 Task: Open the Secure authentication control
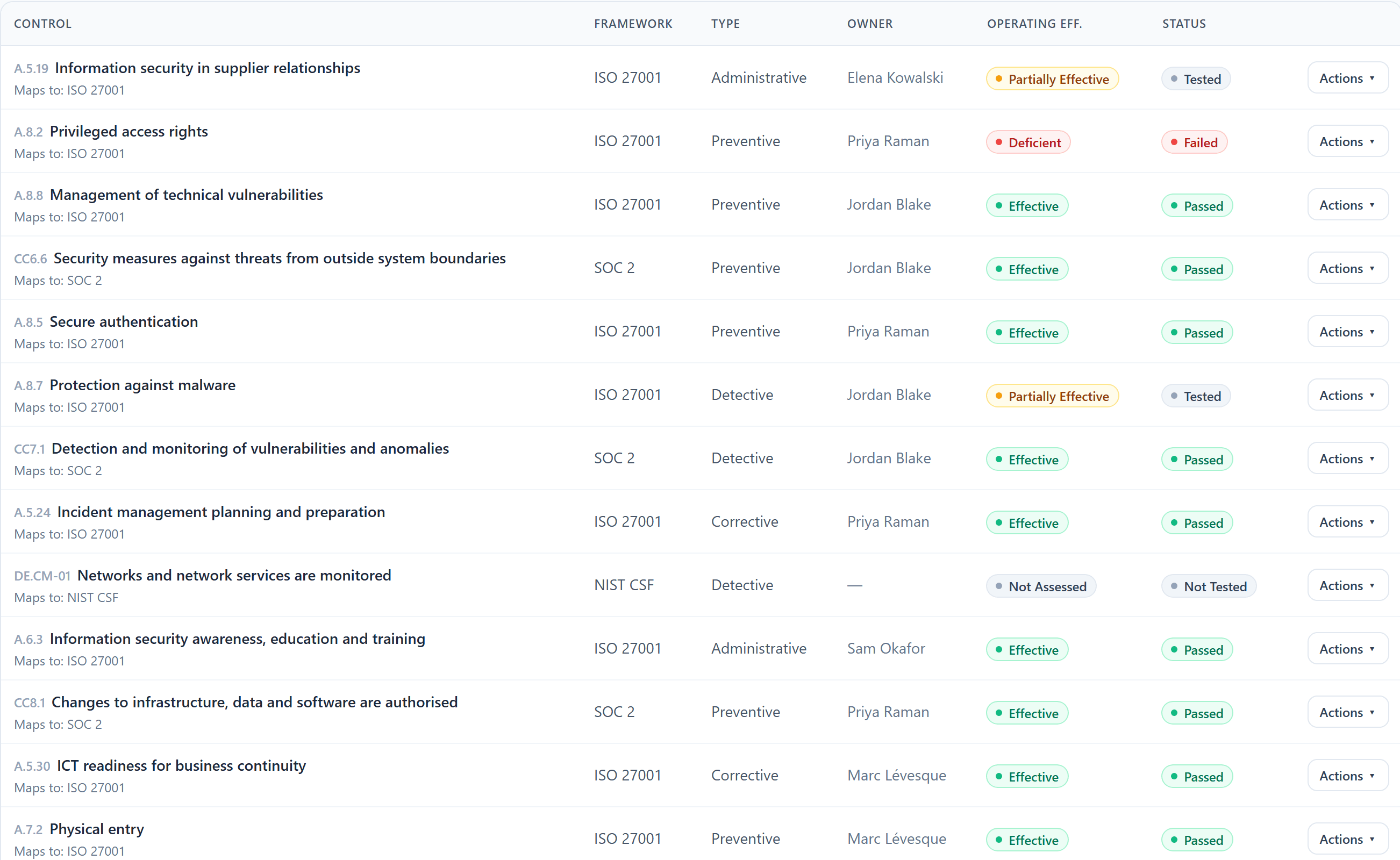tap(124, 321)
